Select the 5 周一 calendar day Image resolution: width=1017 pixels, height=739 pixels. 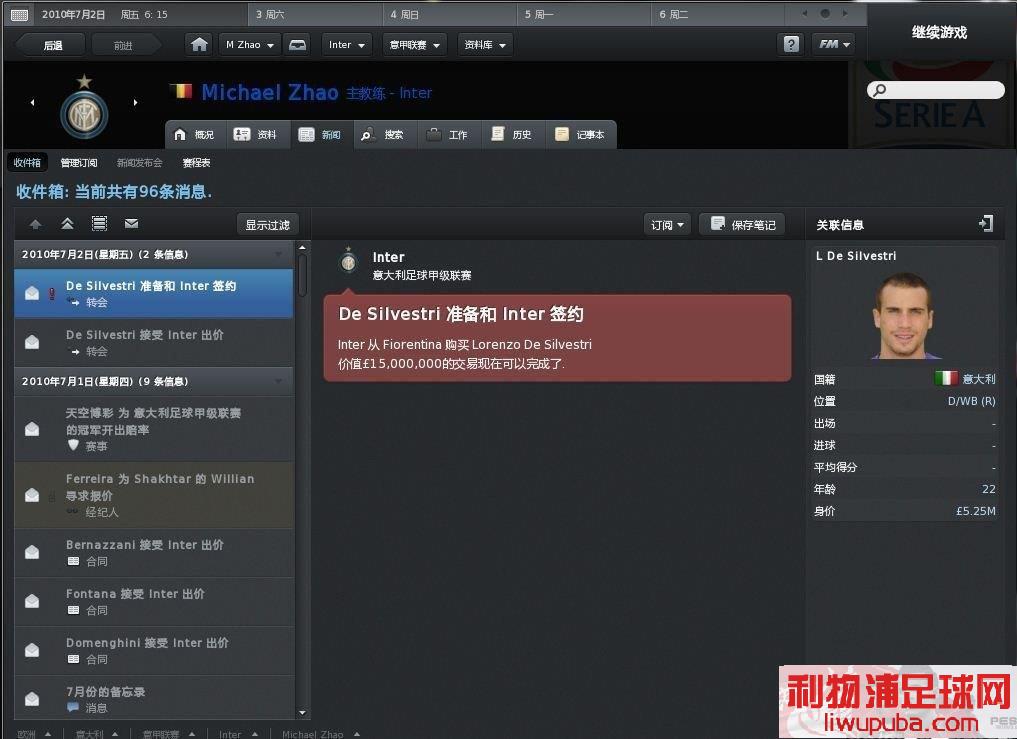[584, 14]
